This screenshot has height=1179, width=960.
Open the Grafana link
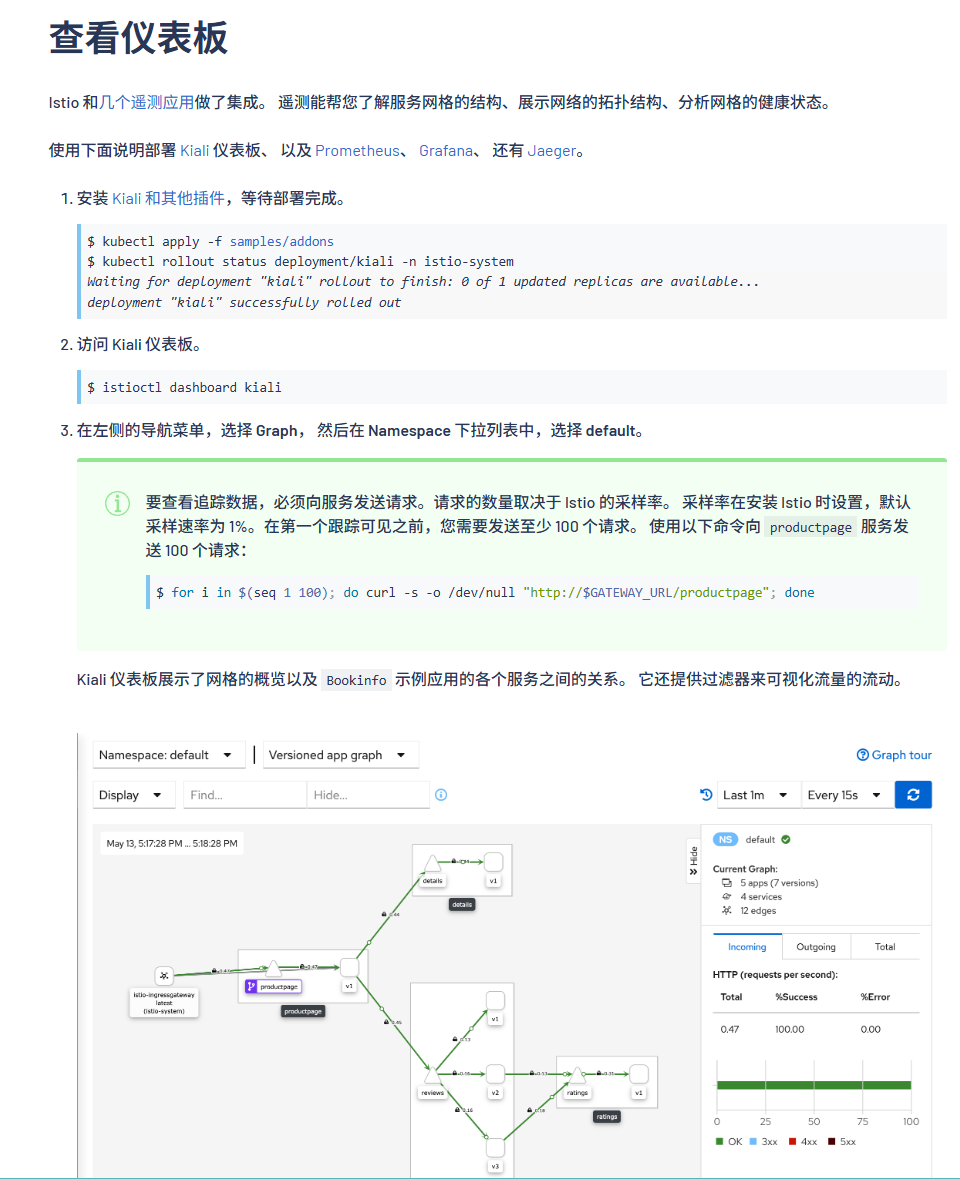point(446,150)
